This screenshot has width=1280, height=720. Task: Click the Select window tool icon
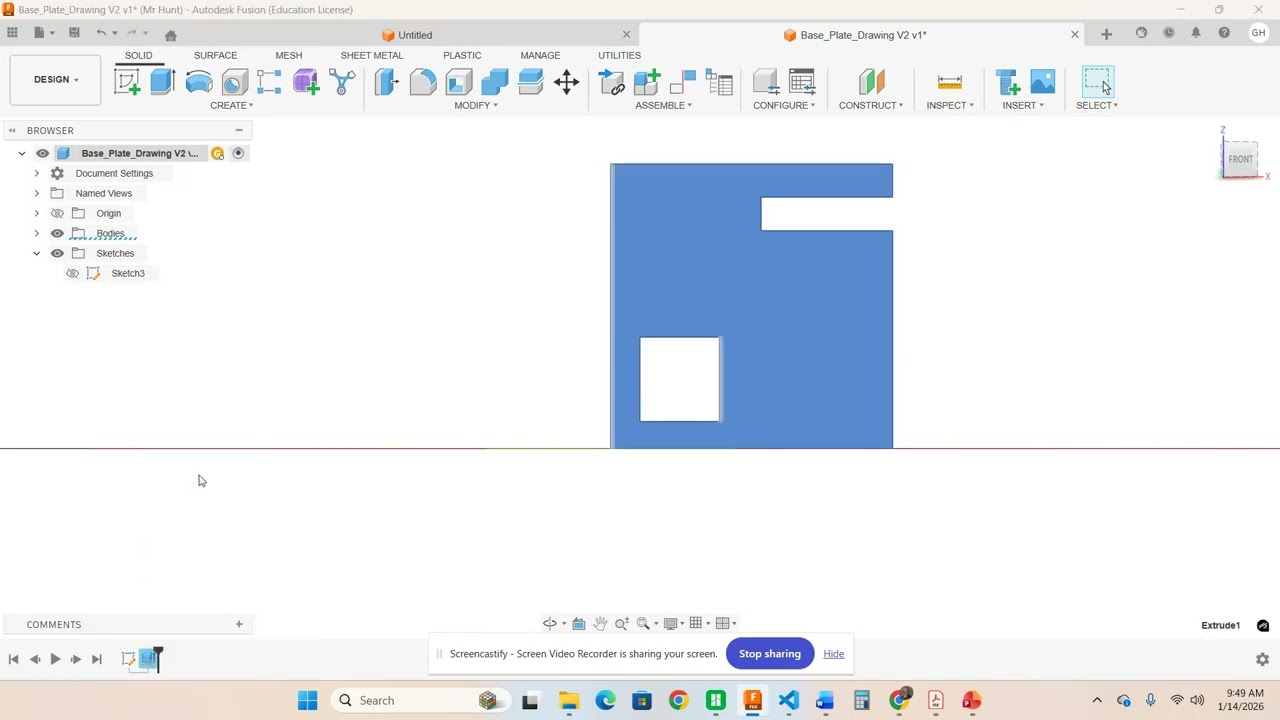[1097, 82]
